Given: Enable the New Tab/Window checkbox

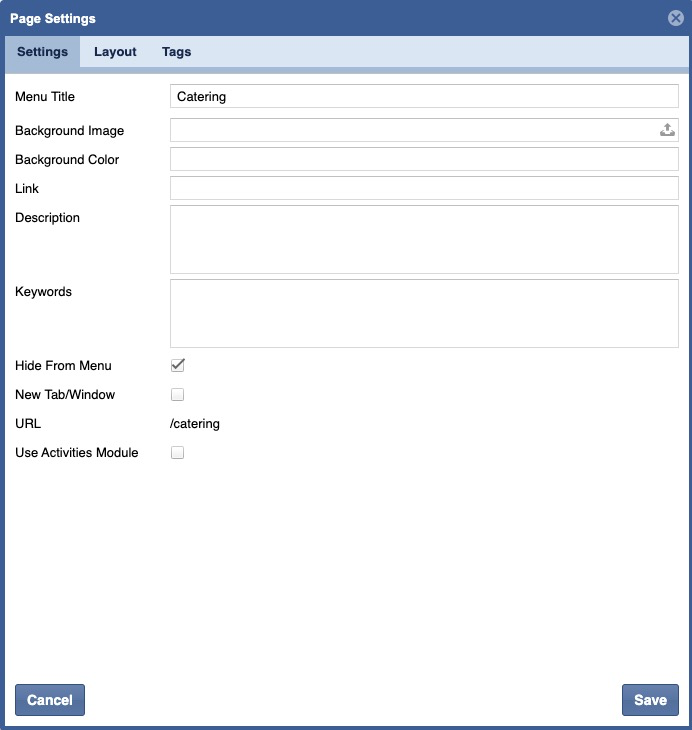Looking at the screenshot, I should pos(178,395).
